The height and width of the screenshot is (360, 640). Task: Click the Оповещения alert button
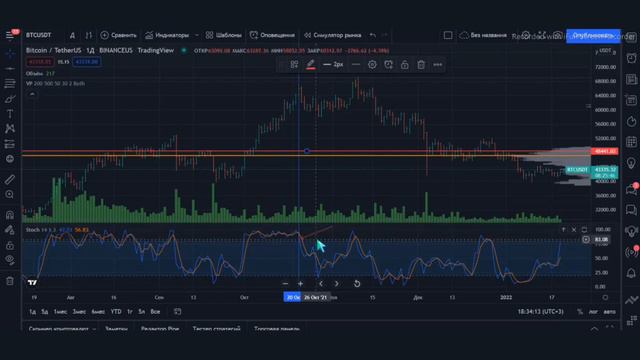[272, 36]
